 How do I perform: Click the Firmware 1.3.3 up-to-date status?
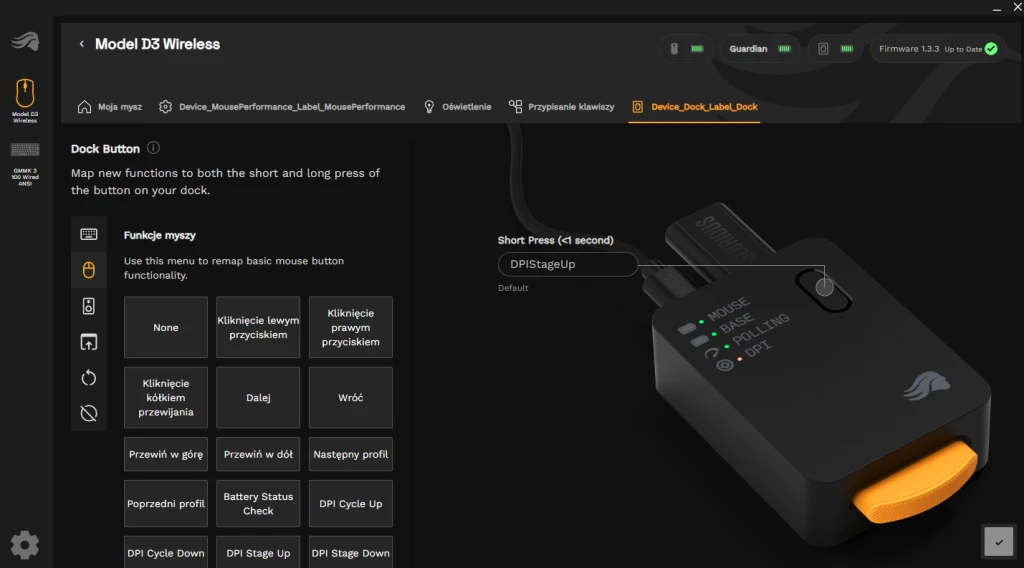tap(937, 48)
